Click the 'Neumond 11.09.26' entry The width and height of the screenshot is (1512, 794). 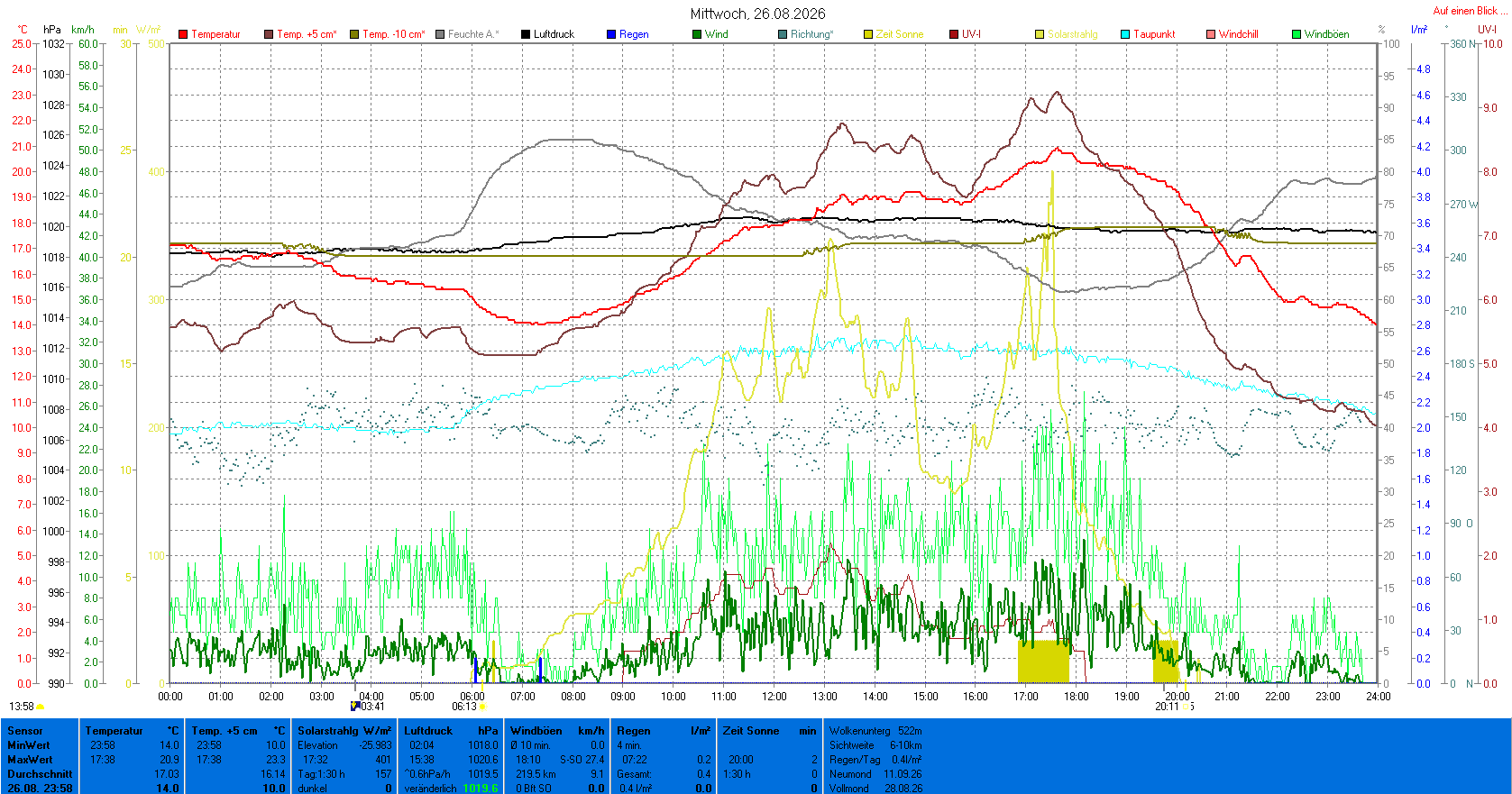(875, 774)
